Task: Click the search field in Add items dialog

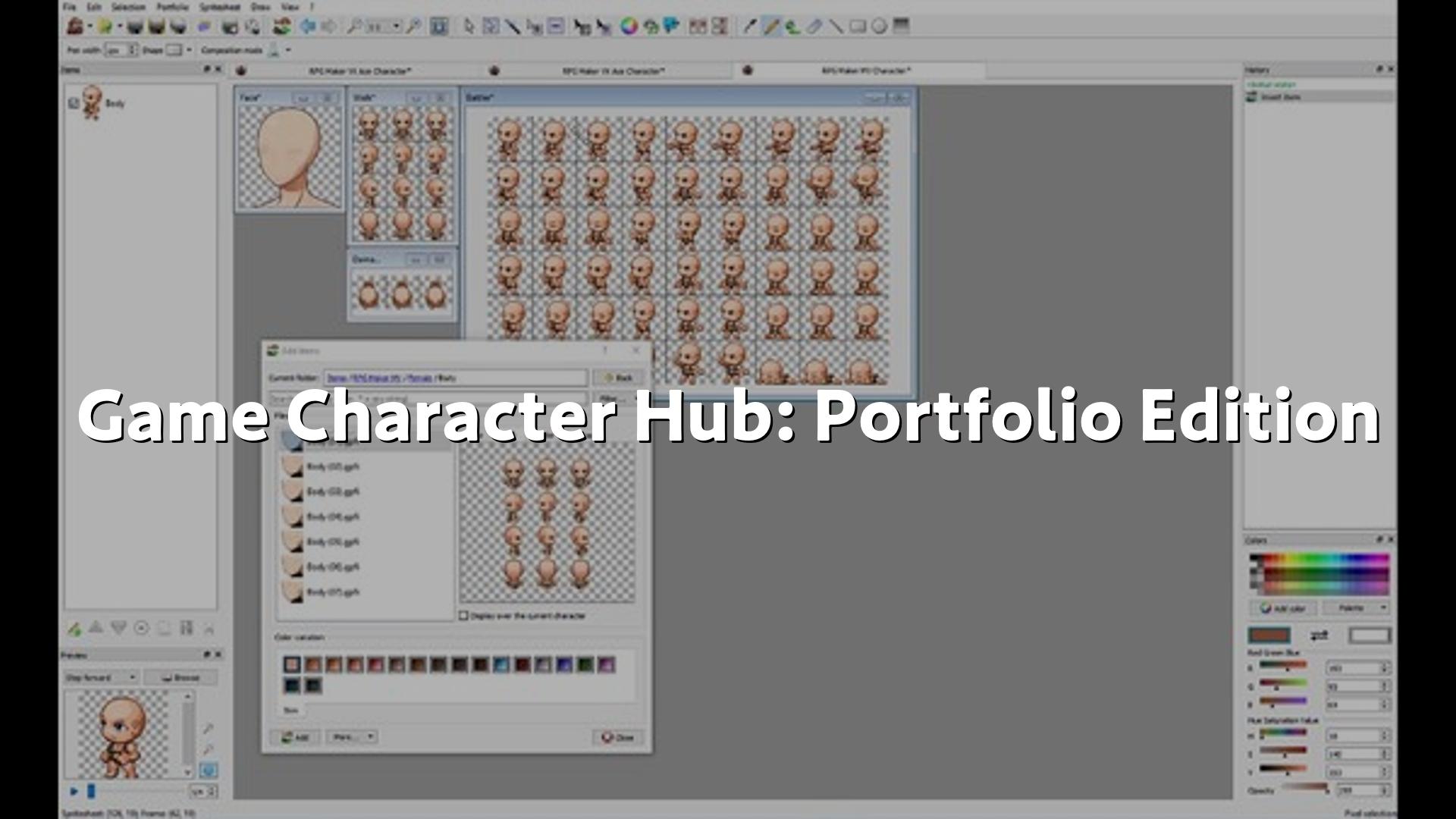Action: (x=429, y=399)
